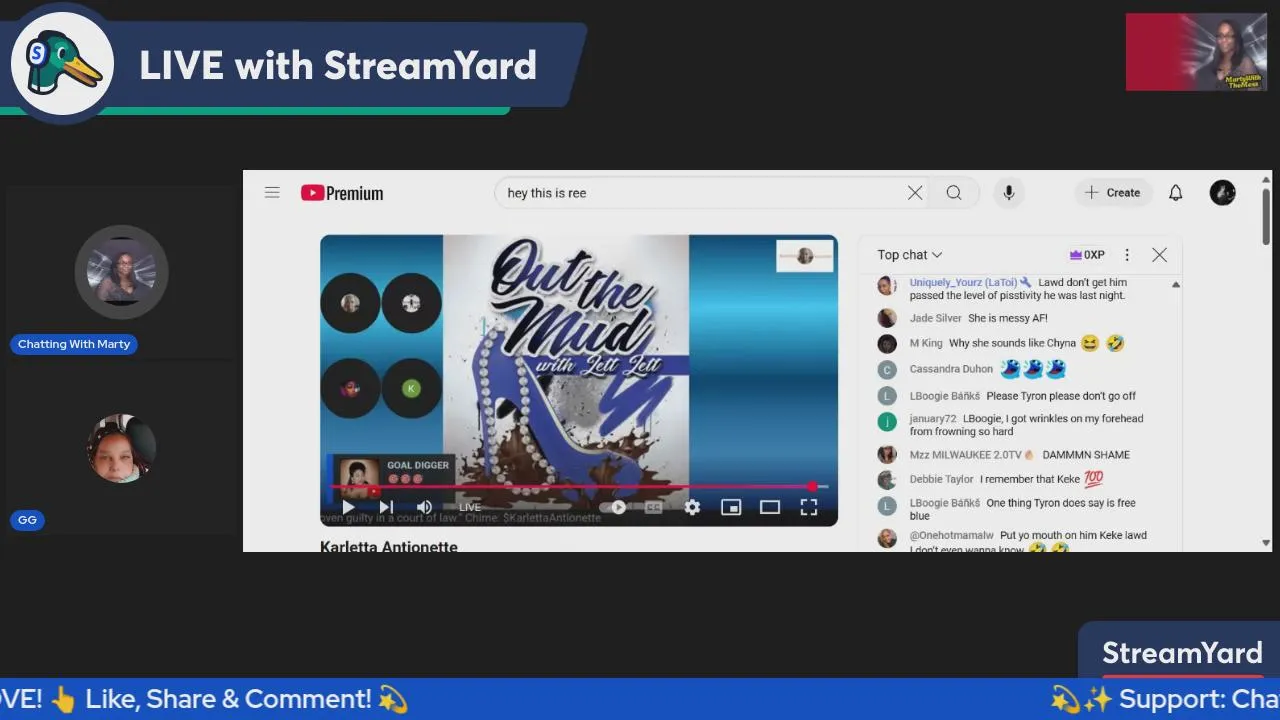Click the Karletta Antionette channel name
This screenshot has height=720, width=1280.
[x=389, y=546]
